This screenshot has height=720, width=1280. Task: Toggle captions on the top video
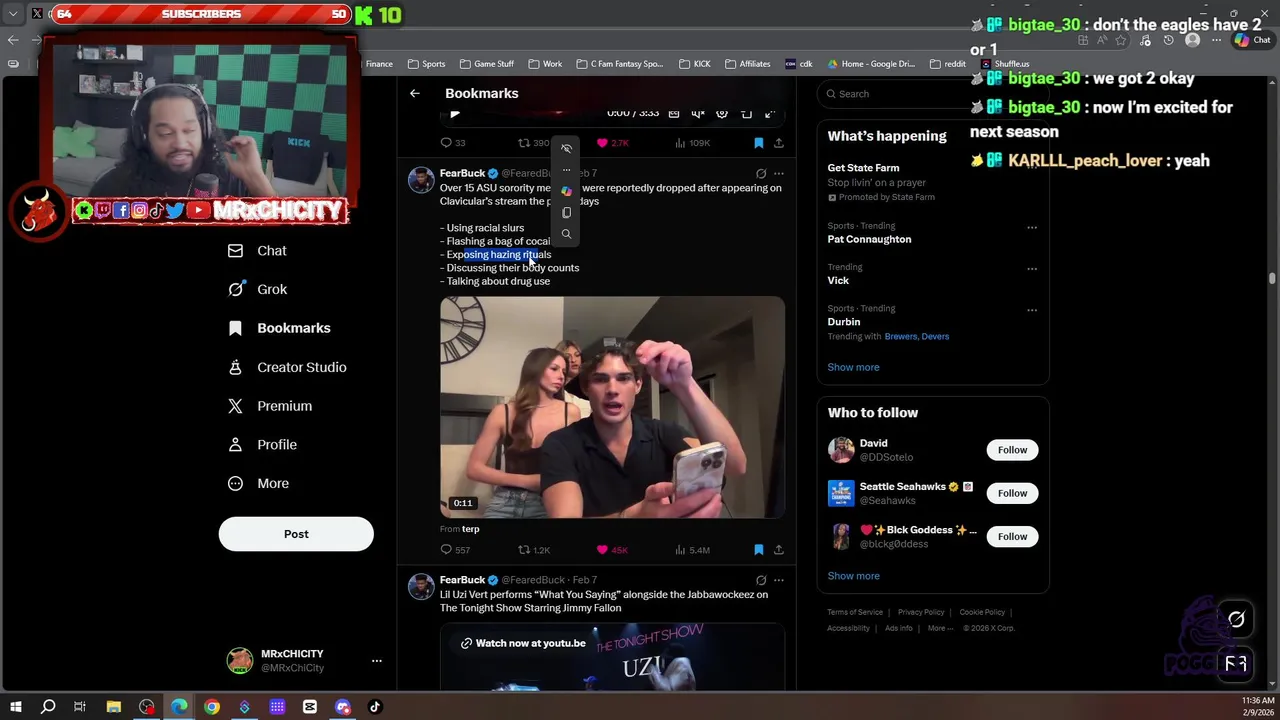674,114
